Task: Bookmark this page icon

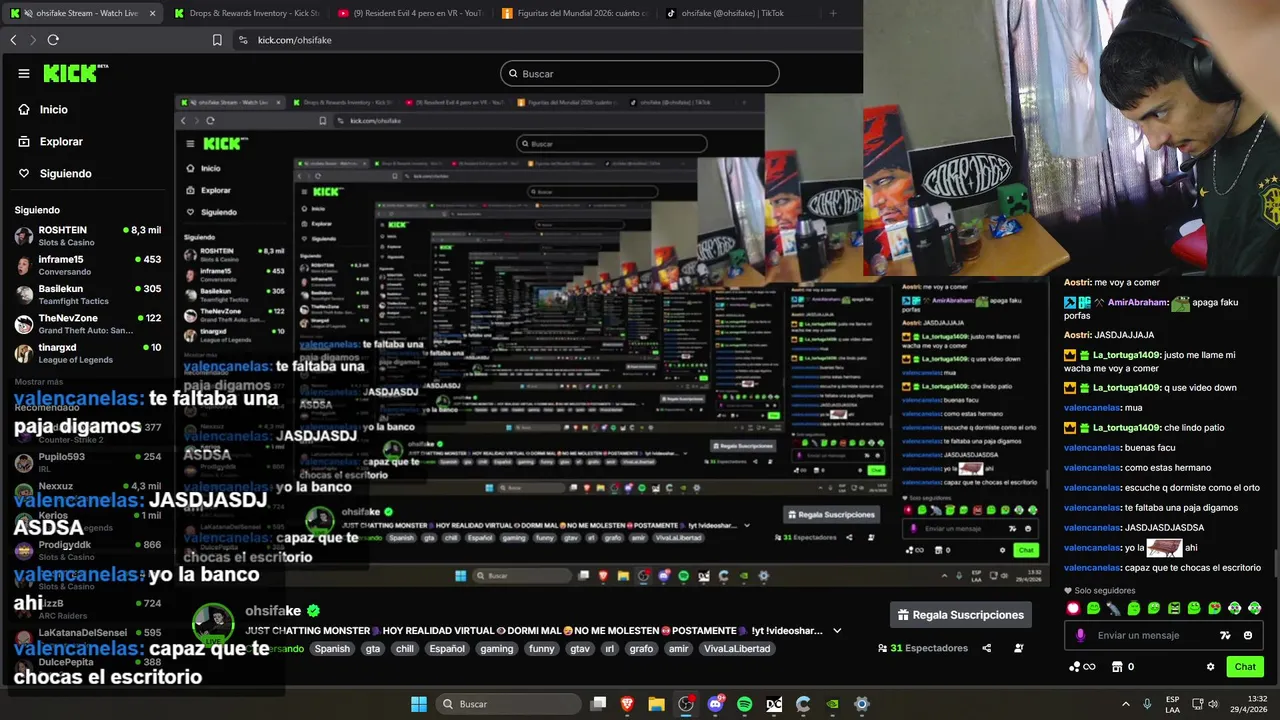Action: 217,40
